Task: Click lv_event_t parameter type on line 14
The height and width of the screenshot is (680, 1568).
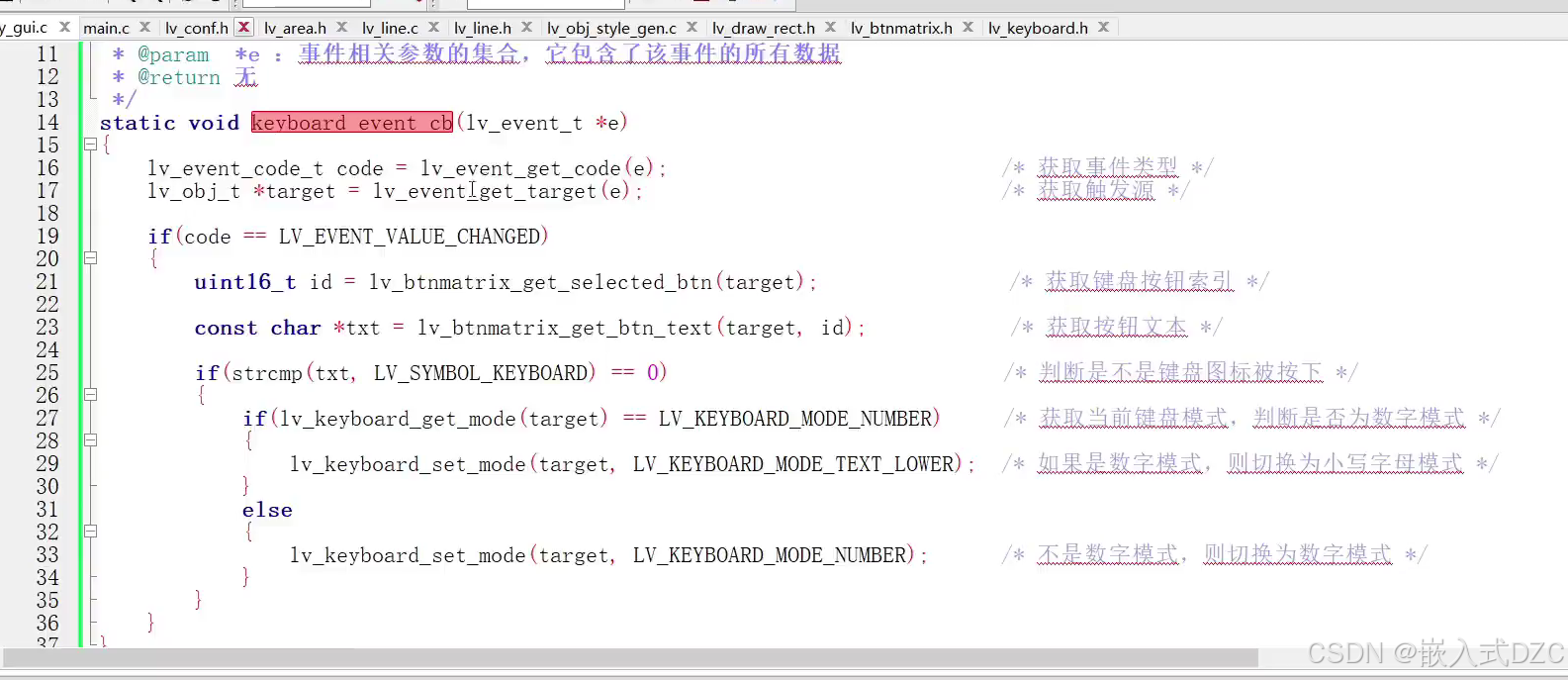Action: [524, 123]
